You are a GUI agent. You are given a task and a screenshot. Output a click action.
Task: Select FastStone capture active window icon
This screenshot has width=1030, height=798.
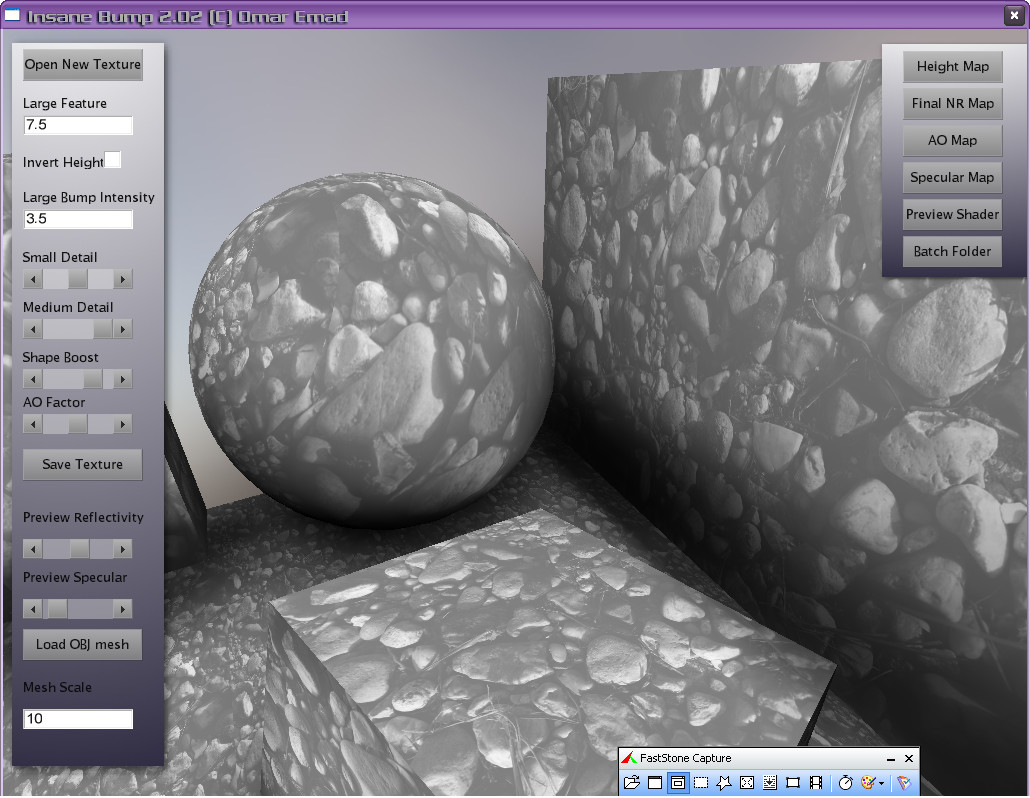pos(655,782)
